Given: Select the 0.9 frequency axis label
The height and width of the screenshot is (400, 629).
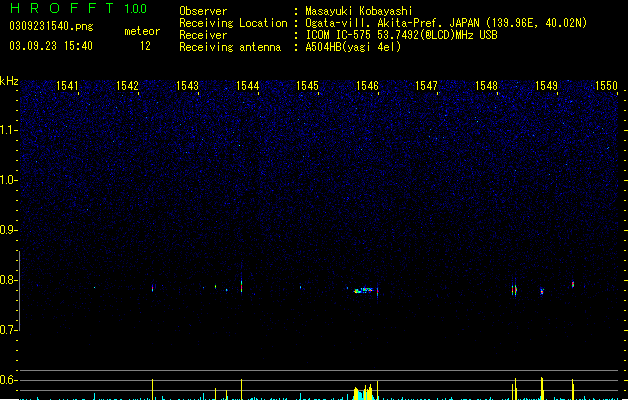Looking at the screenshot, I should (8, 230).
